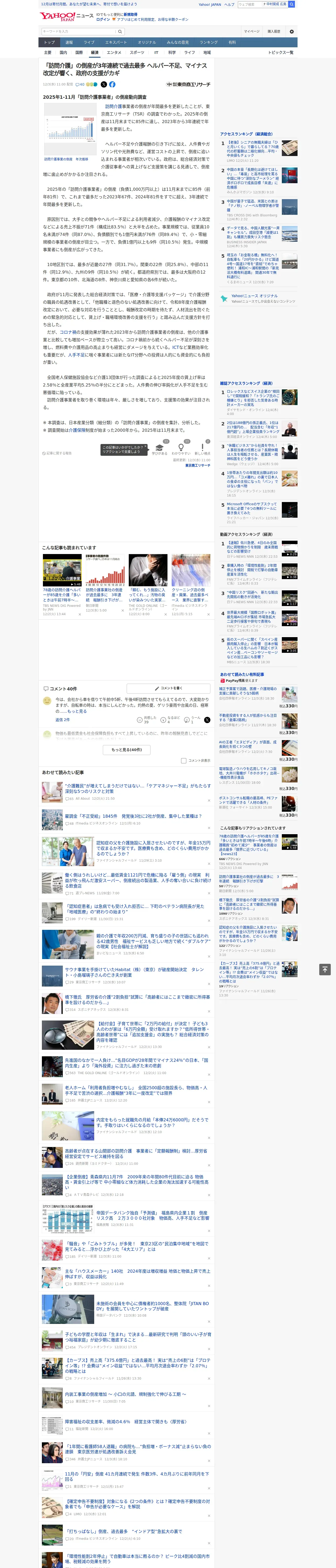
Task: Open 購入履歴
Action: click(x=274, y=32)
